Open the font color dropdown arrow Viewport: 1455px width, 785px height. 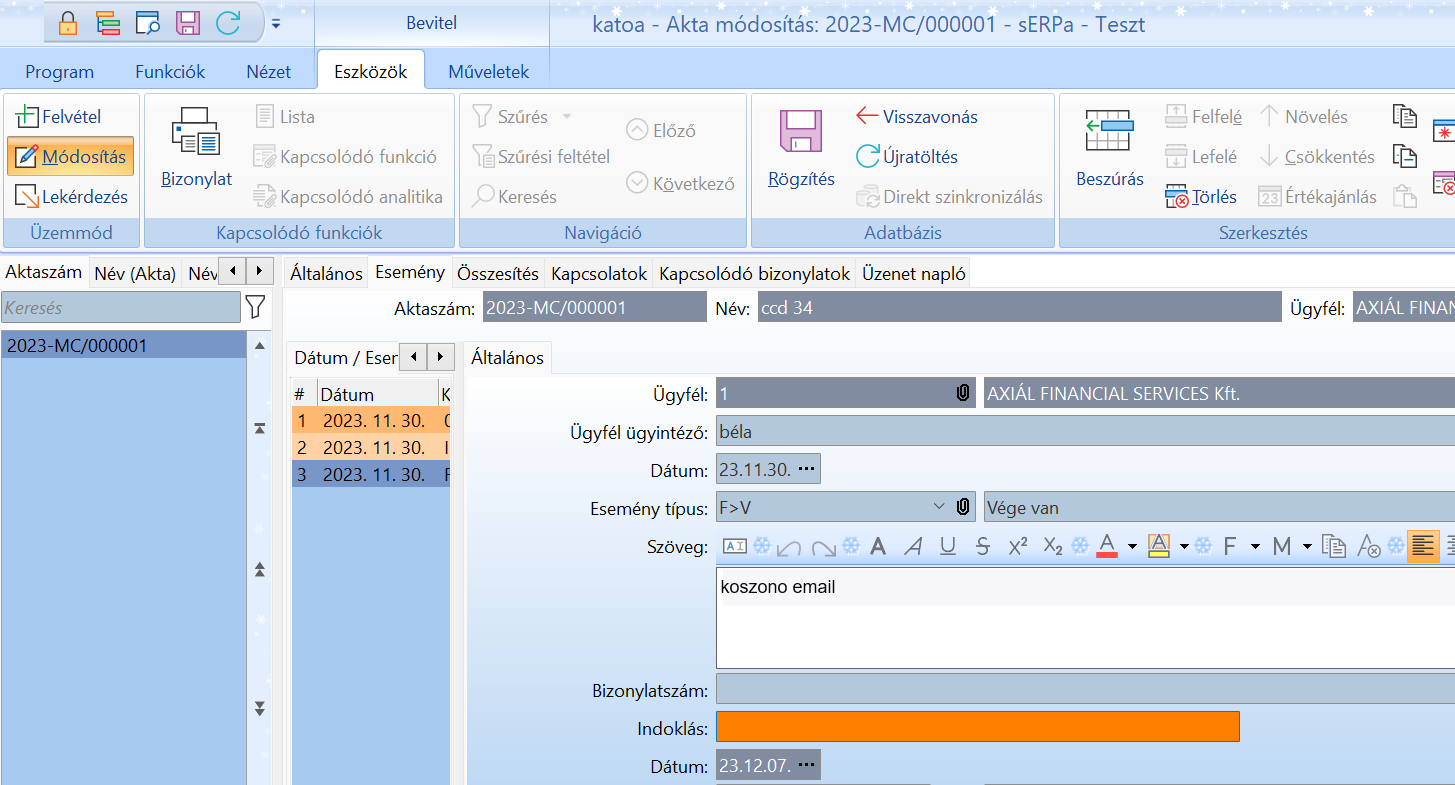point(1132,546)
